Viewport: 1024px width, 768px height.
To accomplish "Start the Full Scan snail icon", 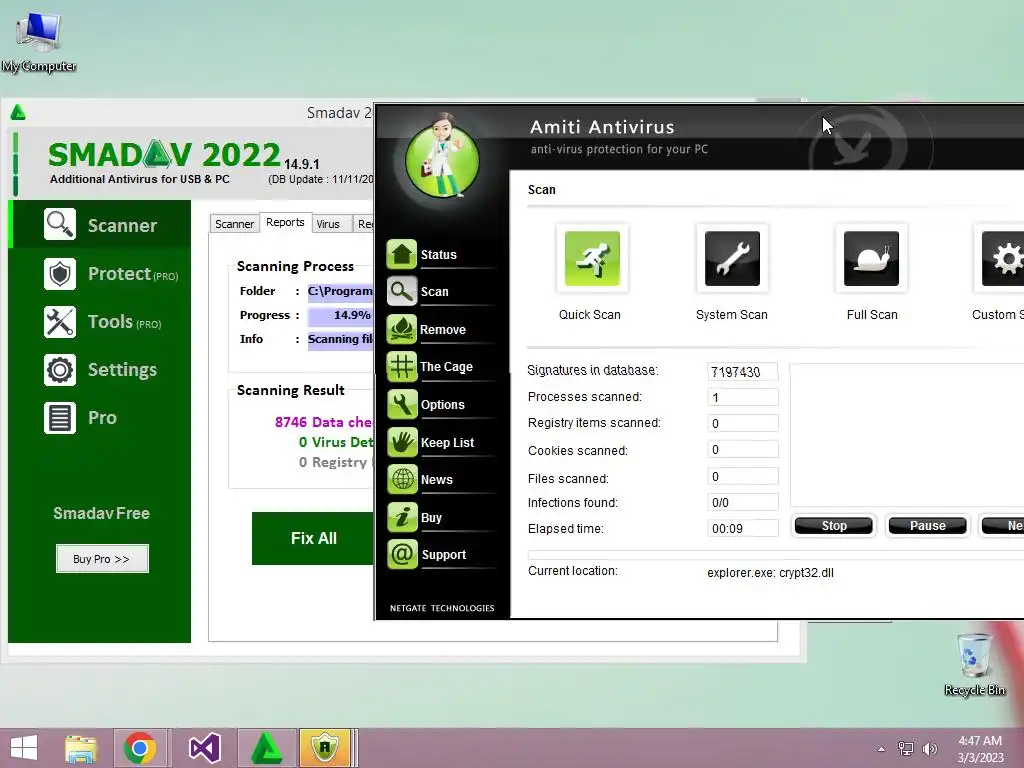I will (871, 259).
